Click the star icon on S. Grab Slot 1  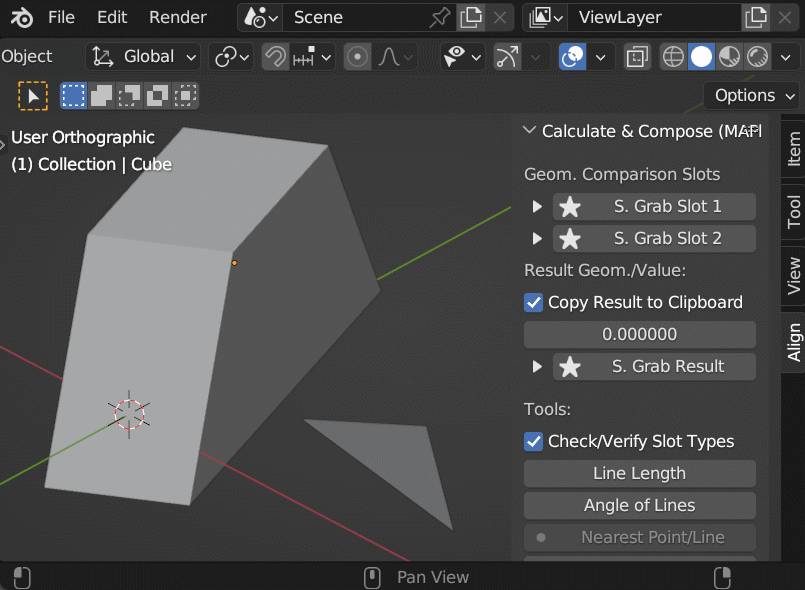pos(570,206)
